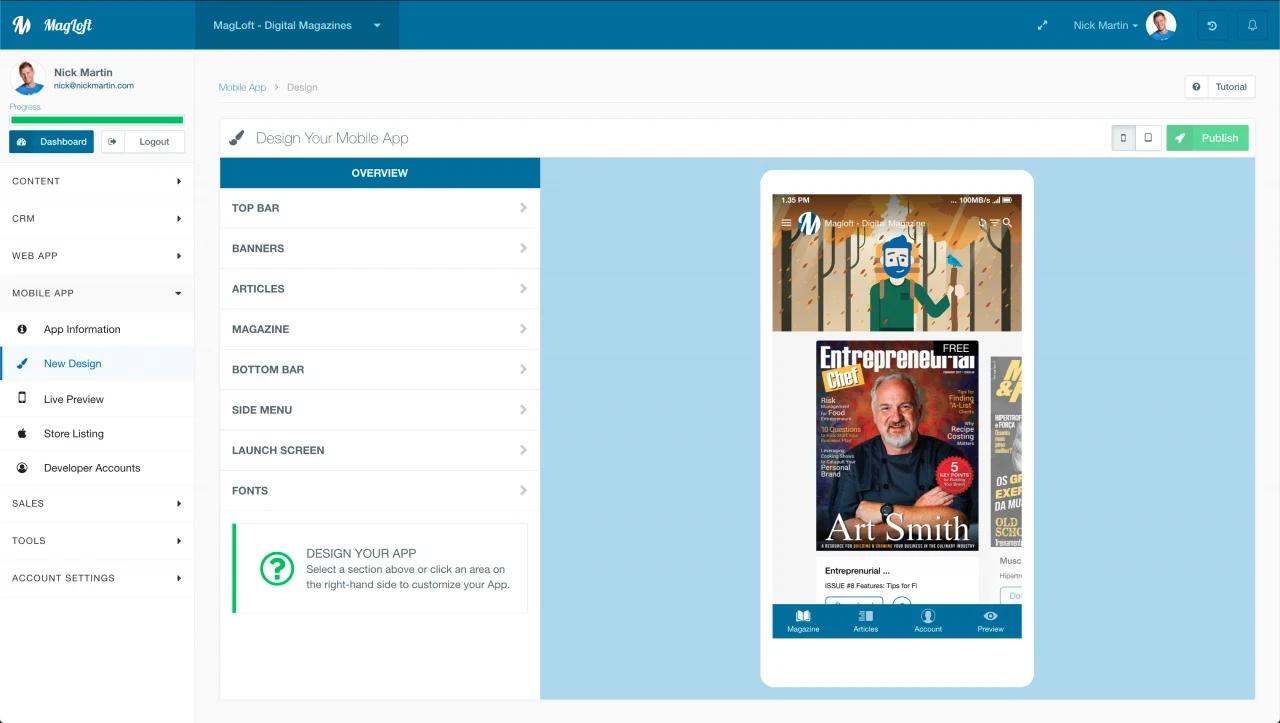This screenshot has height=723, width=1280.
Task: Open the Live Preview section
Action: click(x=73, y=398)
